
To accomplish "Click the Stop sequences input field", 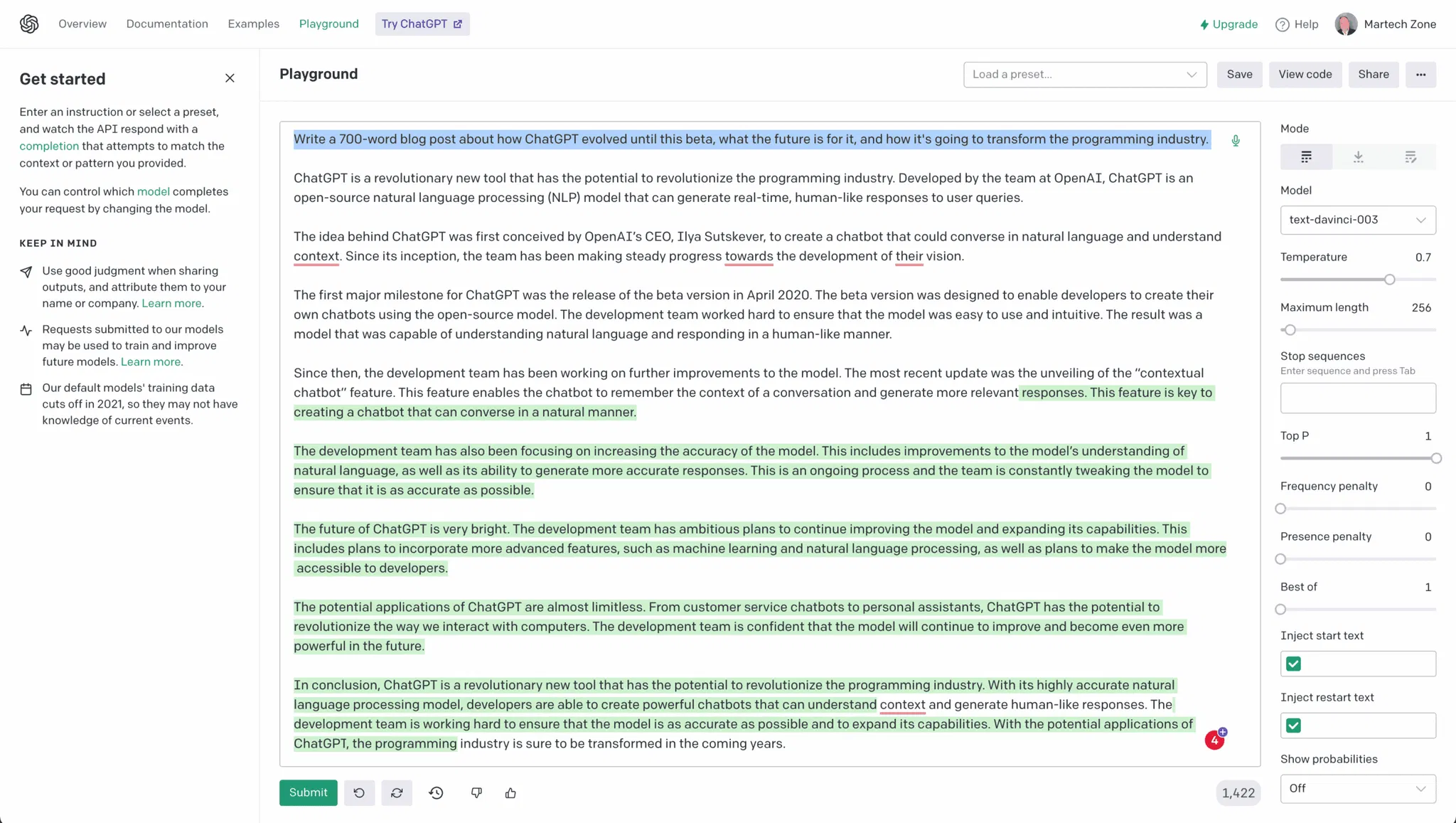I will tap(1357, 398).
